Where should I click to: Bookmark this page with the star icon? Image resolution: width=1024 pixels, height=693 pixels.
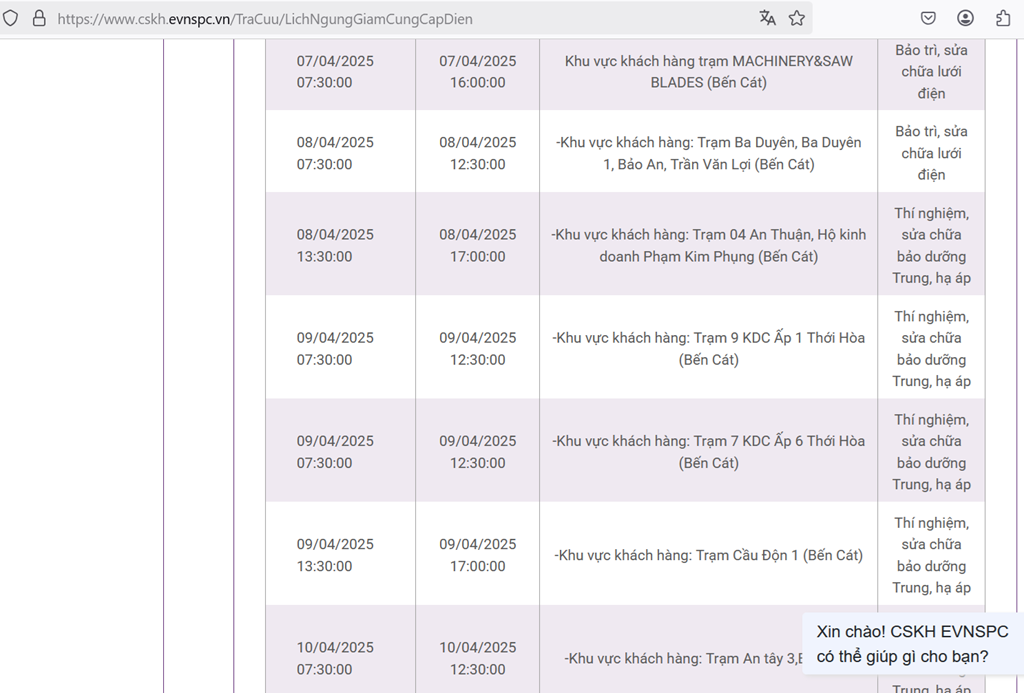click(797, 18)
